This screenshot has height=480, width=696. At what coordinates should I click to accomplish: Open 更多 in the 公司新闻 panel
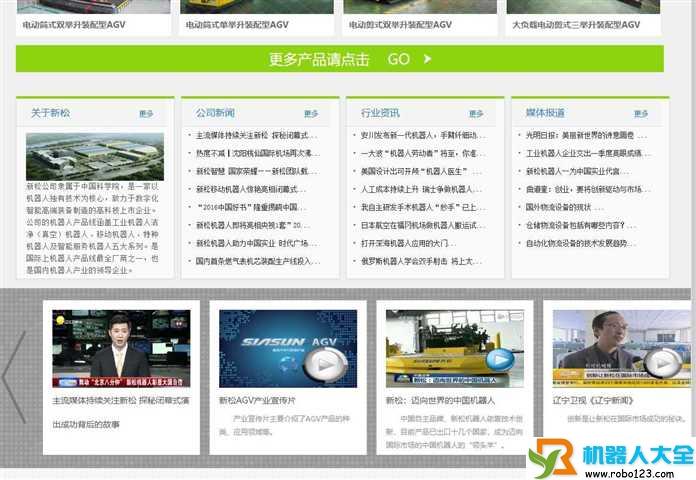pyautogui.click(x=311, y=114)
